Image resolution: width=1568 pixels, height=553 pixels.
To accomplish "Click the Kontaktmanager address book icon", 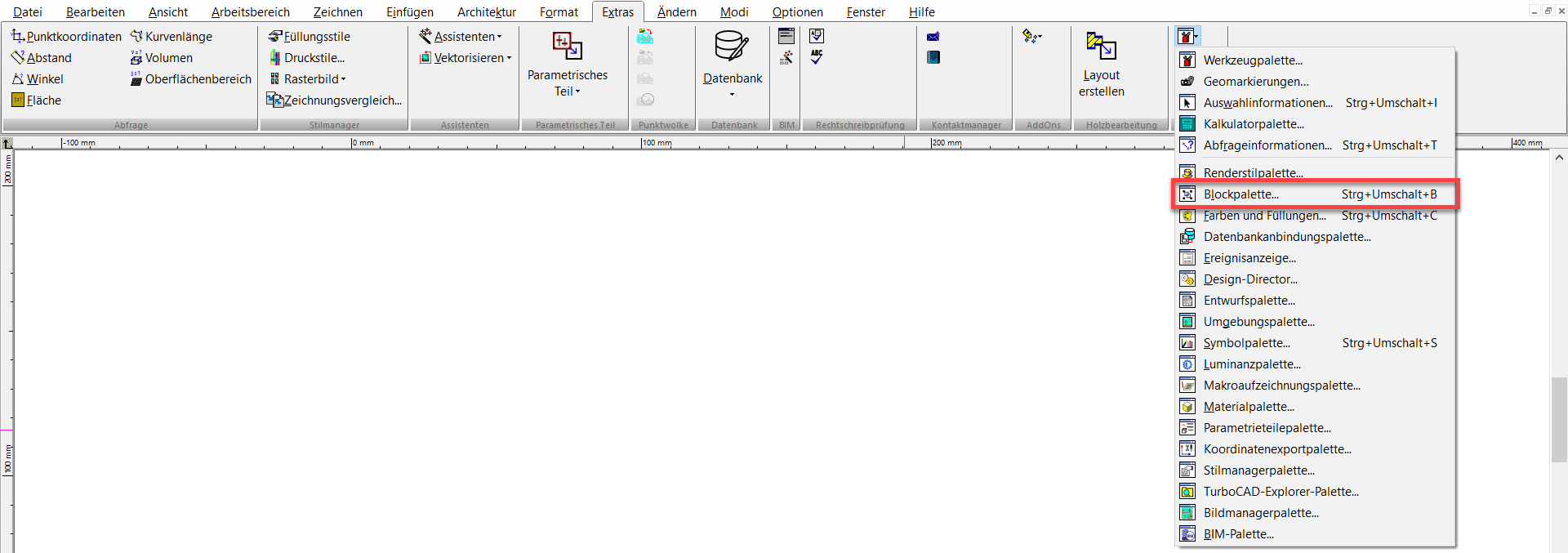I will tap(933, 57).
